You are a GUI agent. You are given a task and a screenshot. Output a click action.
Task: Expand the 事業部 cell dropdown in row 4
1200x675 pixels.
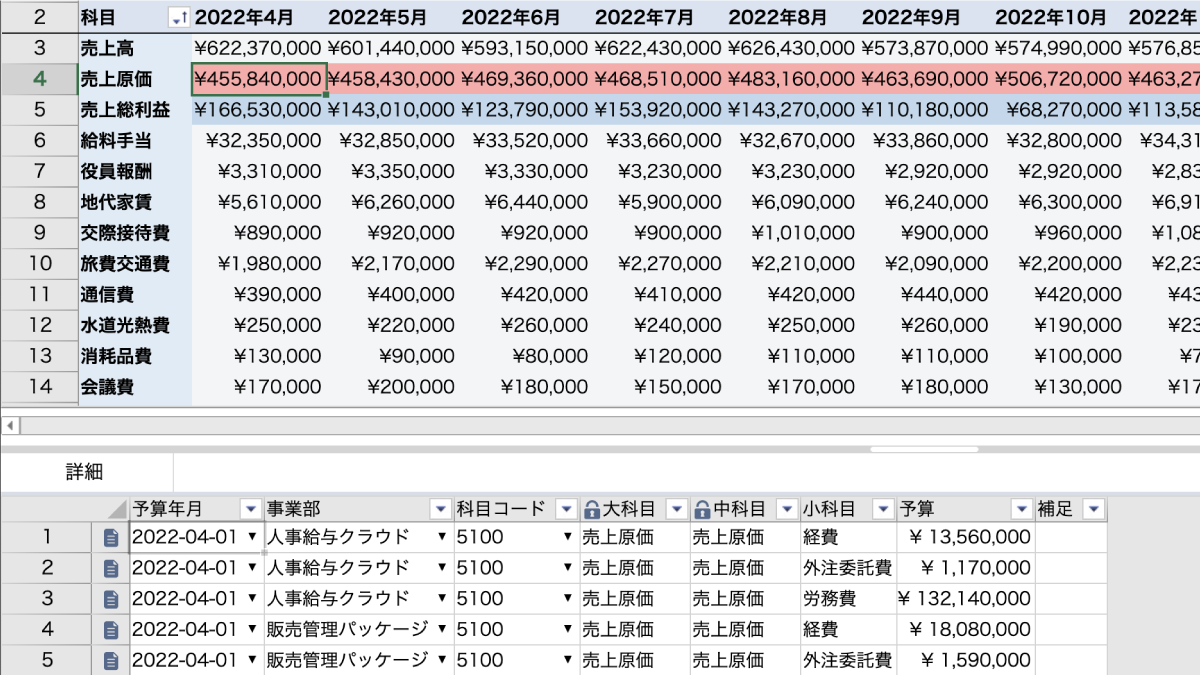point(441,630)
